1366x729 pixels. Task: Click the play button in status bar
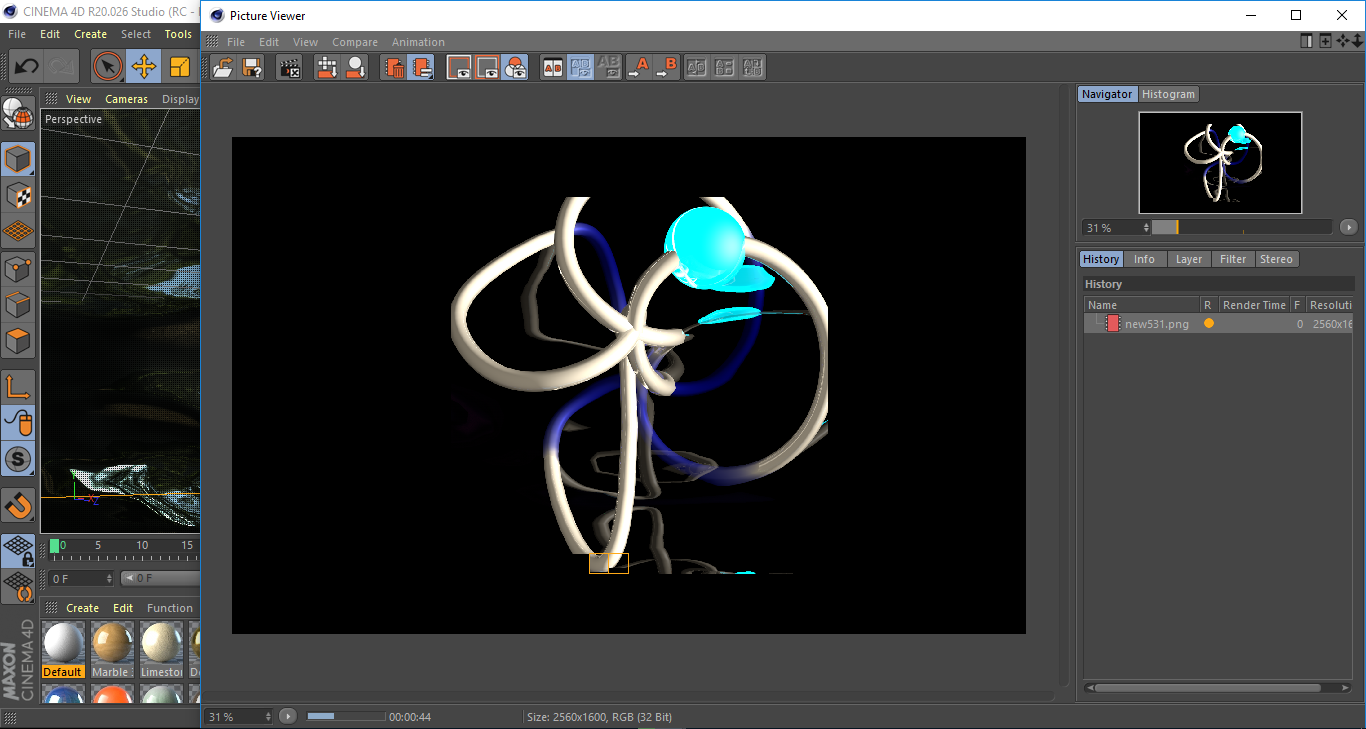(288, 716)
